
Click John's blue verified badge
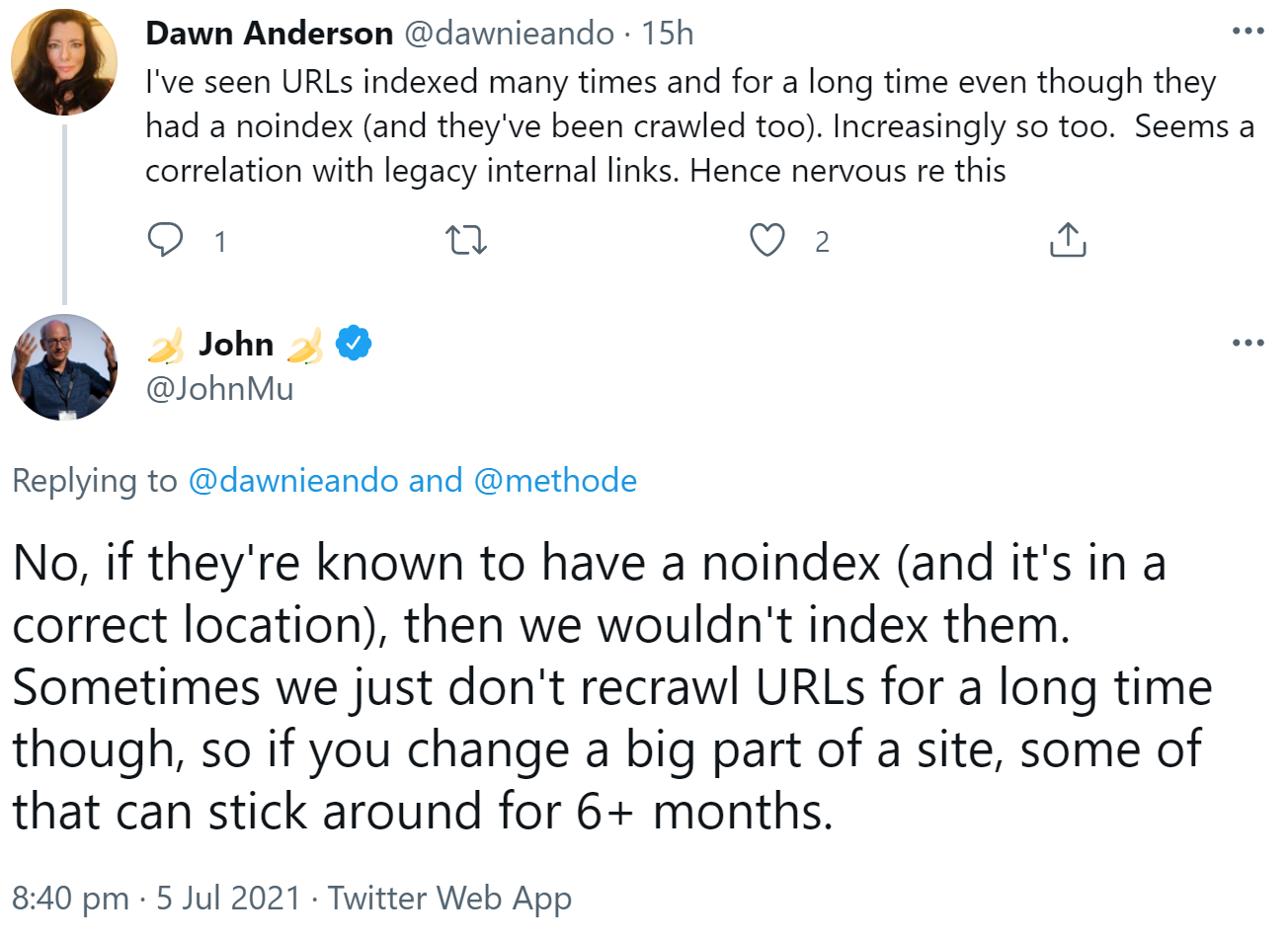coord(354,343)
